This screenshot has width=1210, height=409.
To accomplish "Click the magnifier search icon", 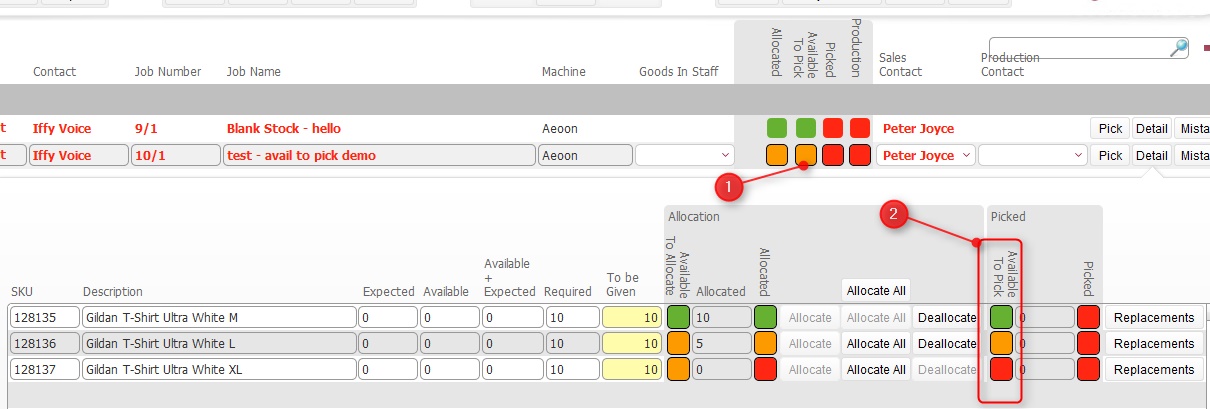I will click(x=1179, y=48).
